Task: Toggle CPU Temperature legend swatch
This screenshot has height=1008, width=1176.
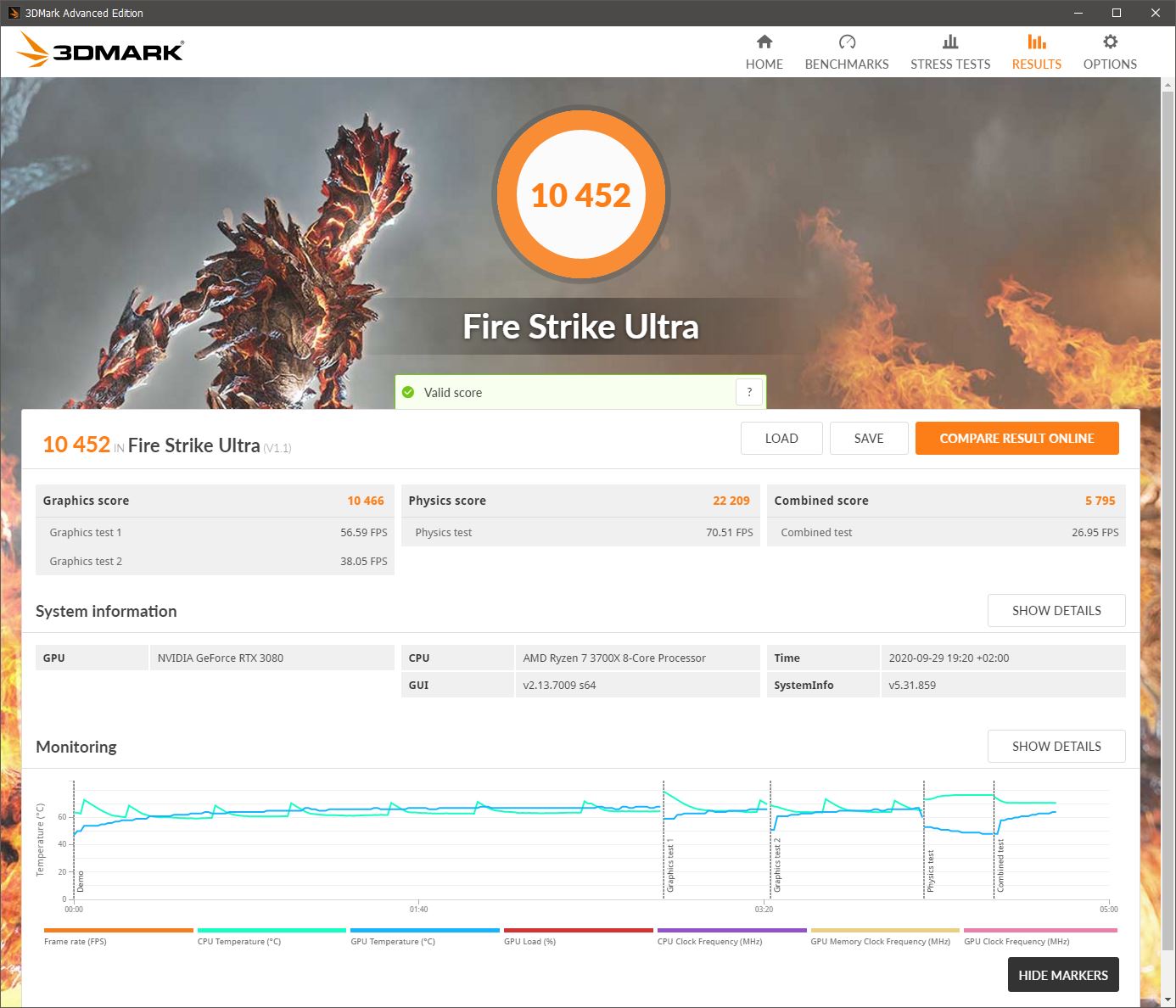Action: tap(272, 931)
